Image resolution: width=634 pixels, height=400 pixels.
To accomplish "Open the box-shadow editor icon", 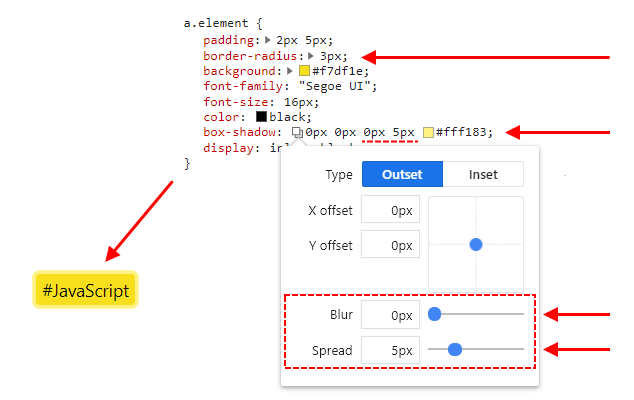I will click(x=297, y=132).
